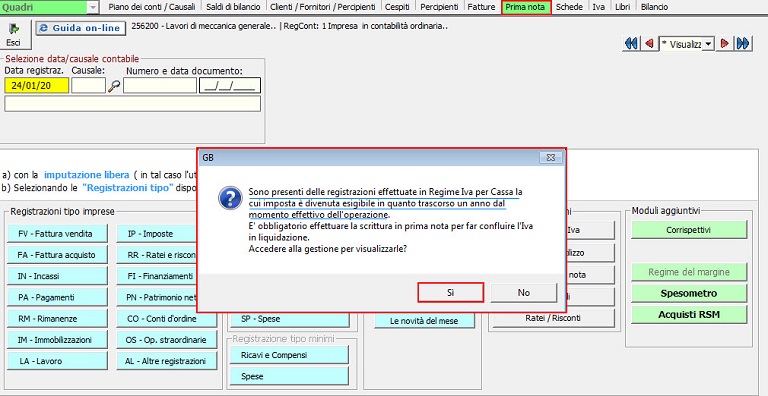Click the document number input field
This screenshot has height=396, width=768.
[160, 85]
